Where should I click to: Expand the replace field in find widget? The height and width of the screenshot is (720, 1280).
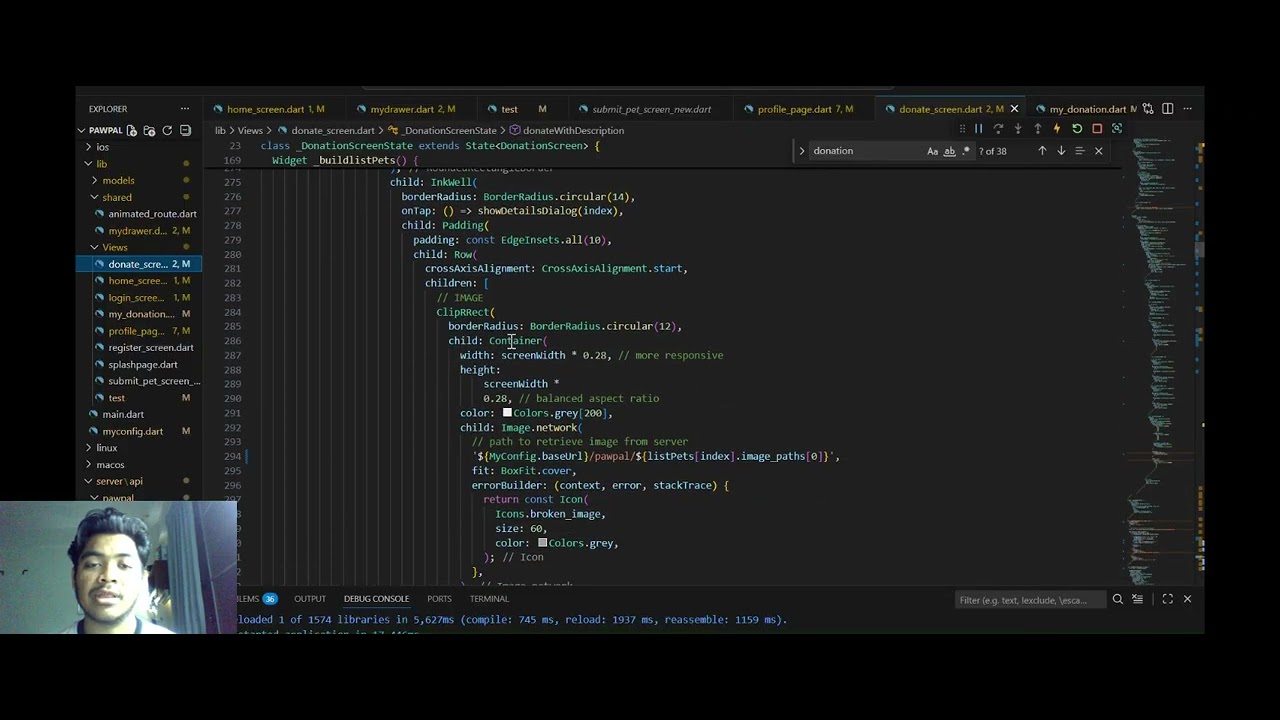(801, 151)
